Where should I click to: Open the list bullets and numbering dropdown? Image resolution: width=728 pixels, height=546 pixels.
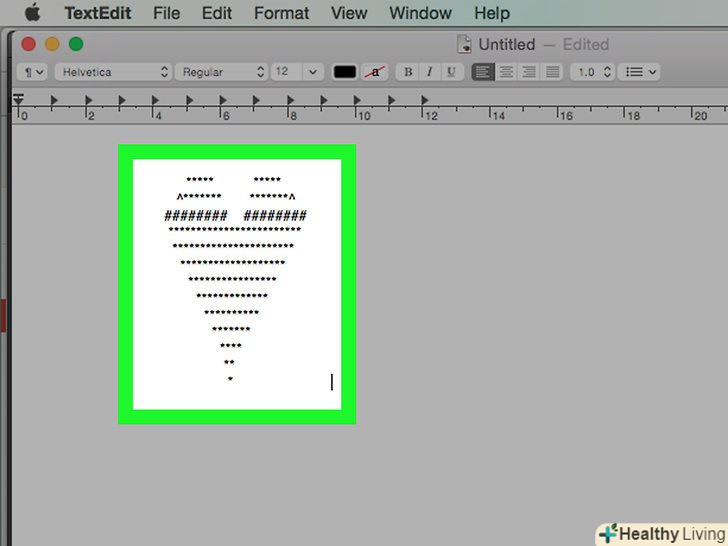(x=639, y=72)
